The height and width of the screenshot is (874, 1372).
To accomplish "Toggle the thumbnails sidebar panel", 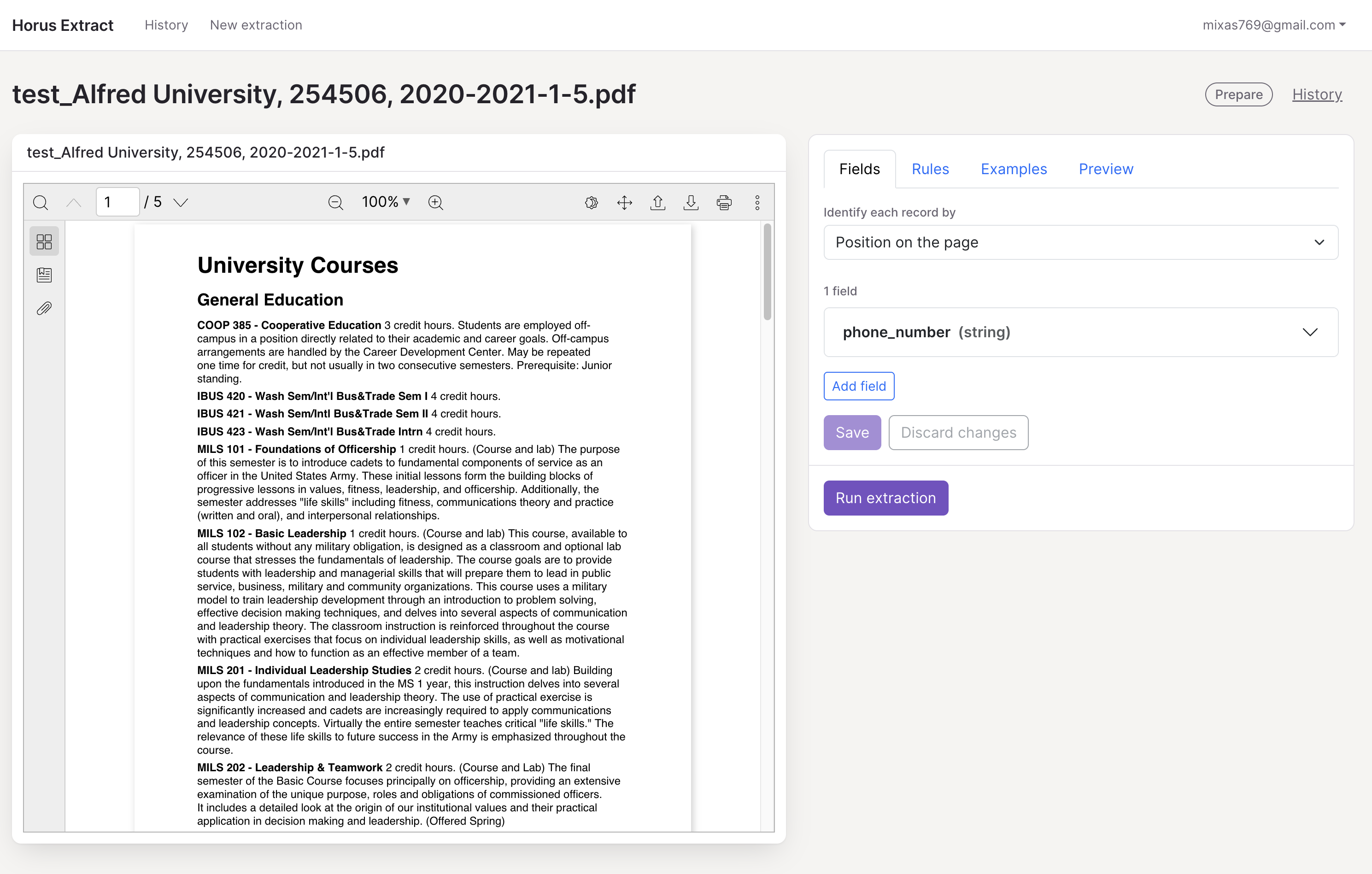I will 44,241.
